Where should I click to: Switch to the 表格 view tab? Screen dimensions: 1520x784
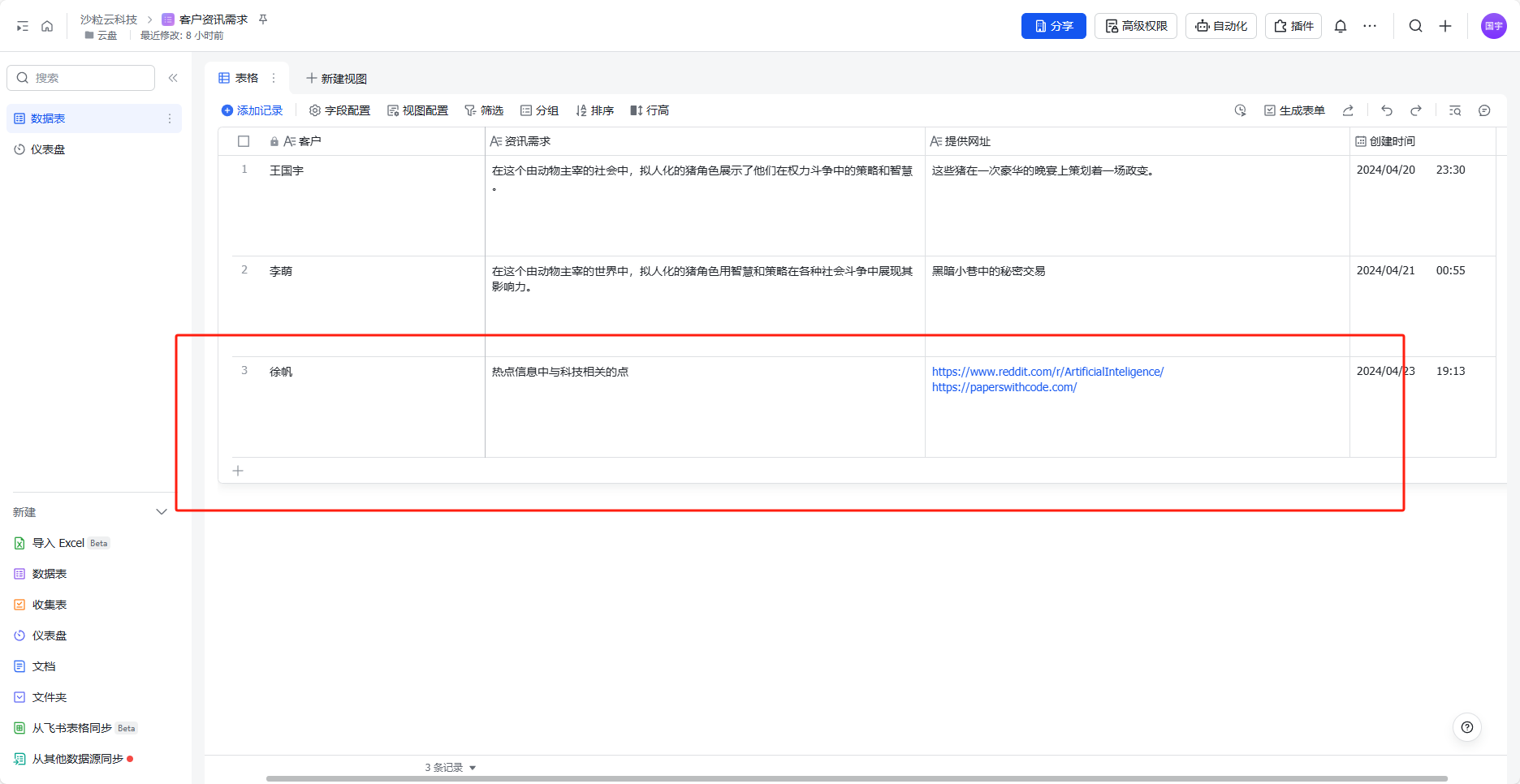point(240,78)
